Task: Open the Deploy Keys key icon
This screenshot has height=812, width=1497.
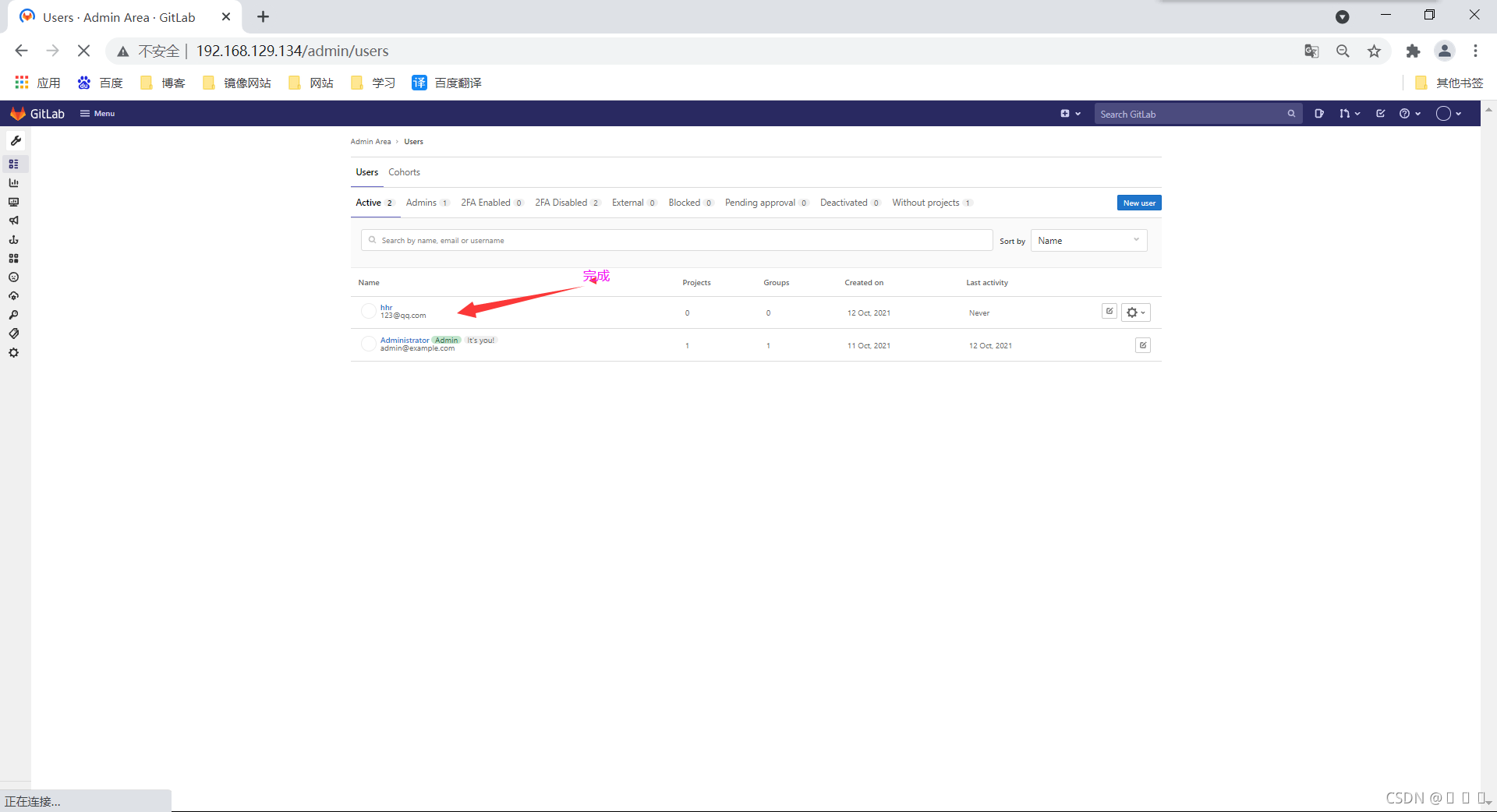Action: [13, 315]
